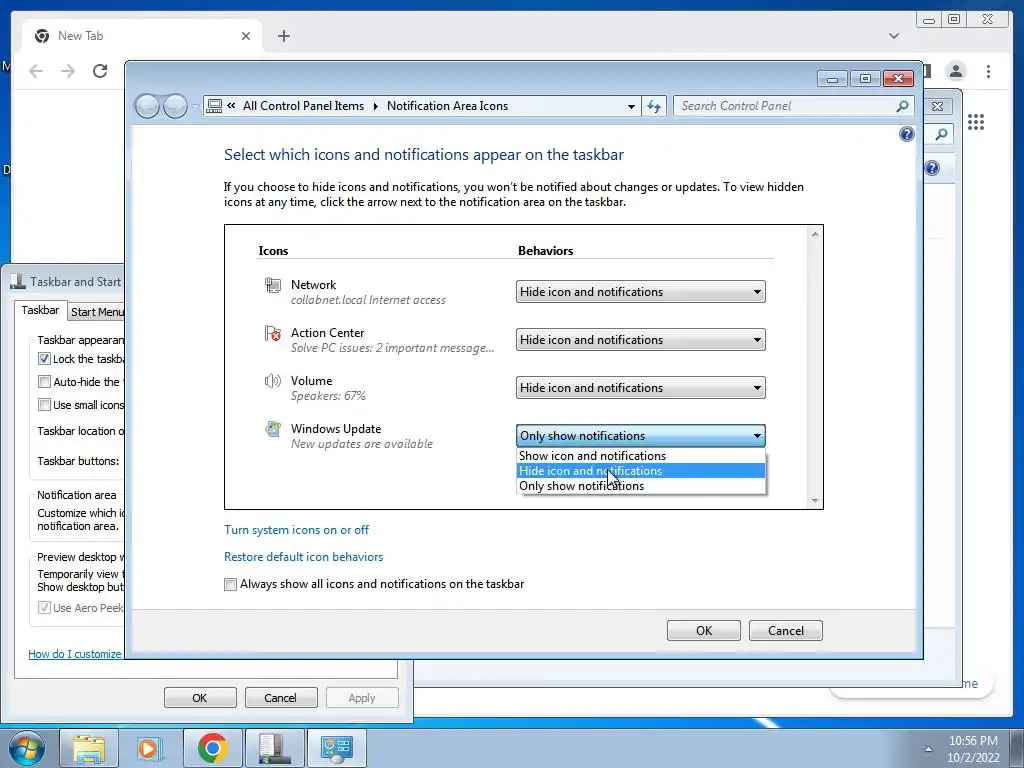Cancel the Notification Area Icons changes
This screenshot has width=1024, height=768.
point(786,631)
